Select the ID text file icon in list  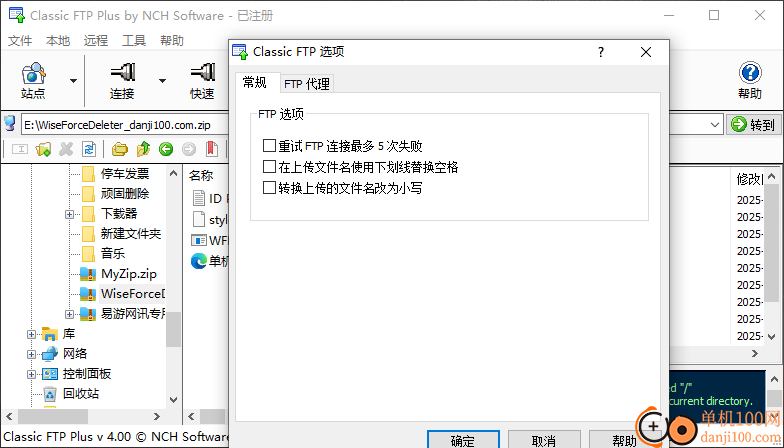click(x=198, y=198)
